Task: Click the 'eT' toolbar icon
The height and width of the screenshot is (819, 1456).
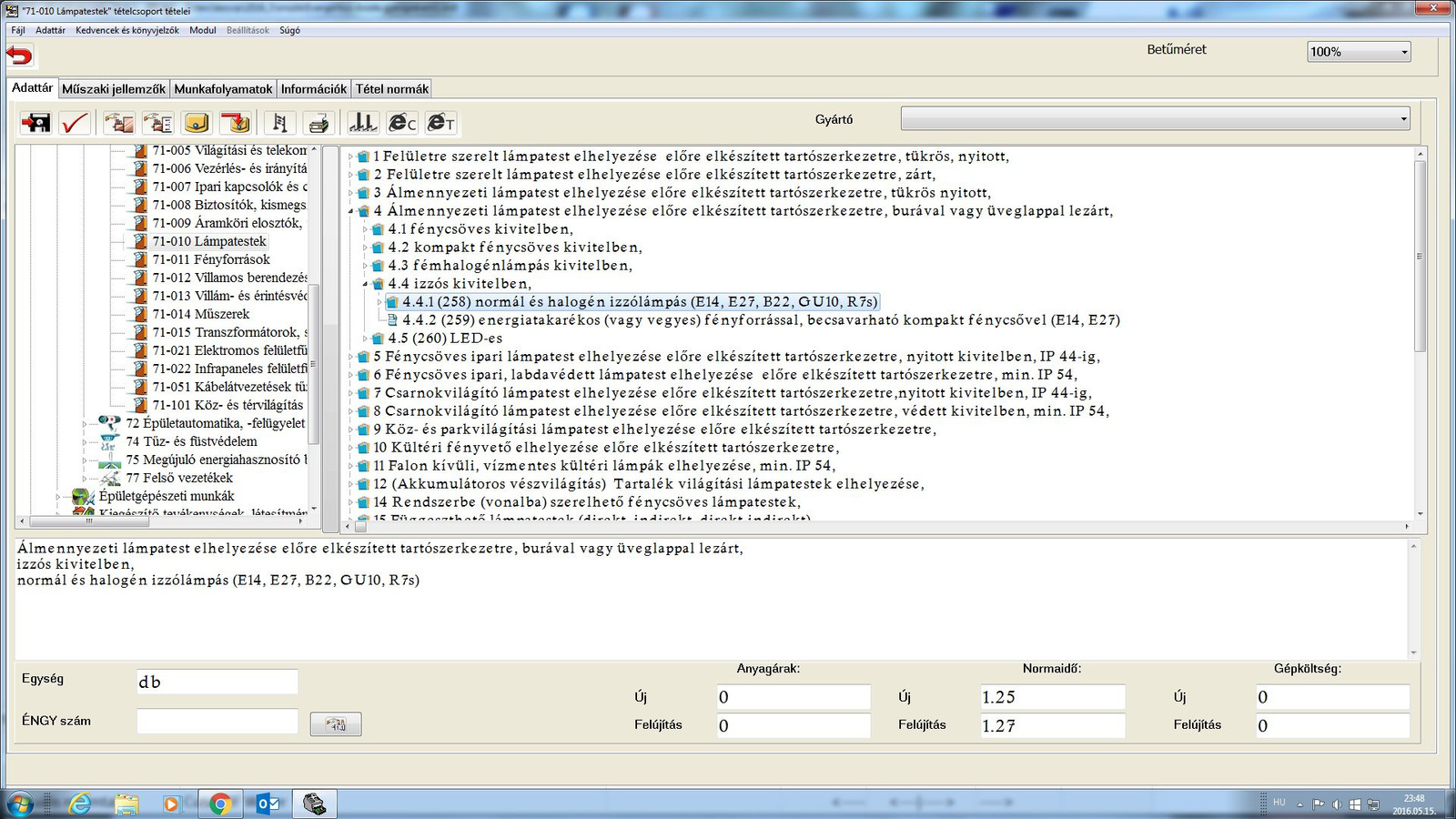Action: click(x=440, y=122)
